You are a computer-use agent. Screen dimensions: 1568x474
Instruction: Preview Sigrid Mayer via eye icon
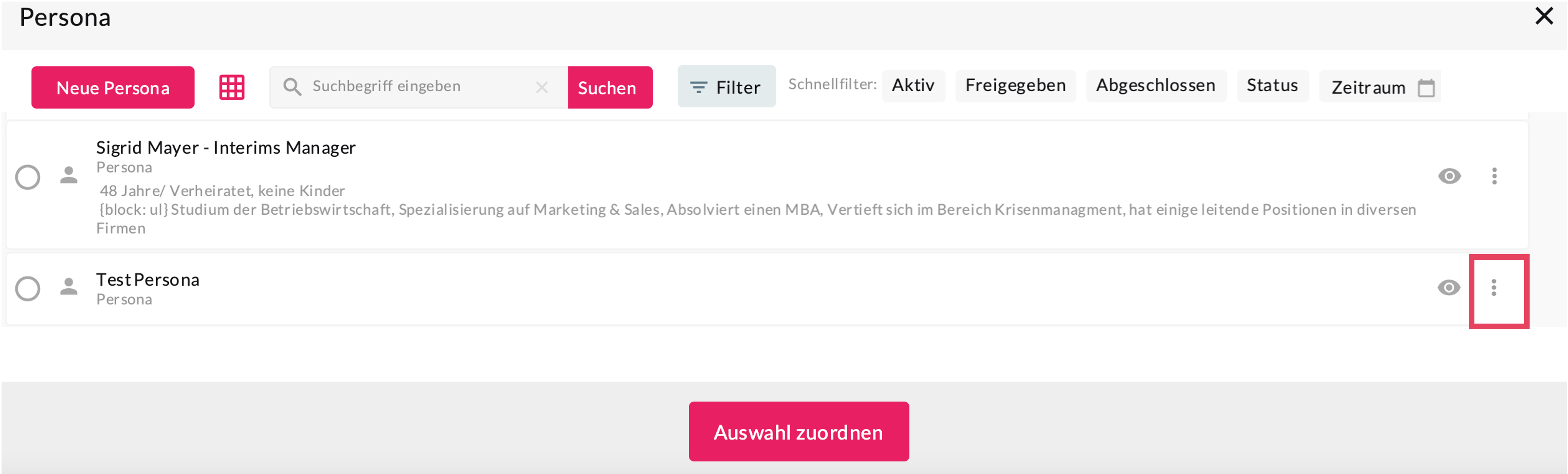tap(1449, 176)
